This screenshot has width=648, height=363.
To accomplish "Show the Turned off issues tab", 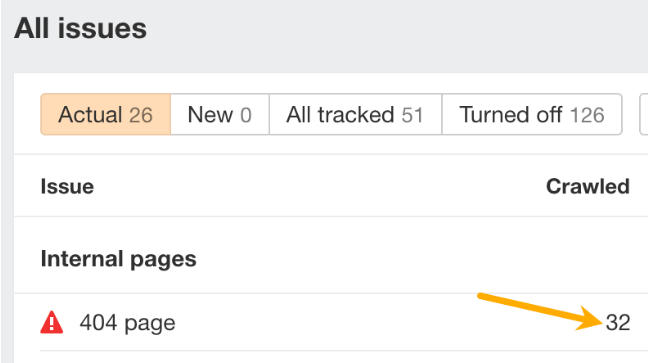I will click(532, 114).
